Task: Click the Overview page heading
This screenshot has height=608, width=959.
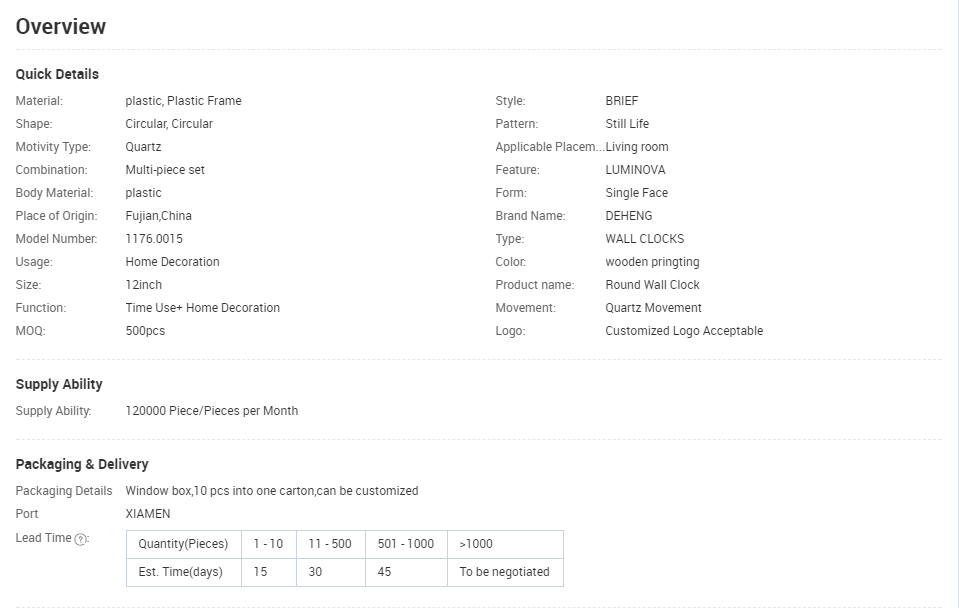Action: click(61, 27)
